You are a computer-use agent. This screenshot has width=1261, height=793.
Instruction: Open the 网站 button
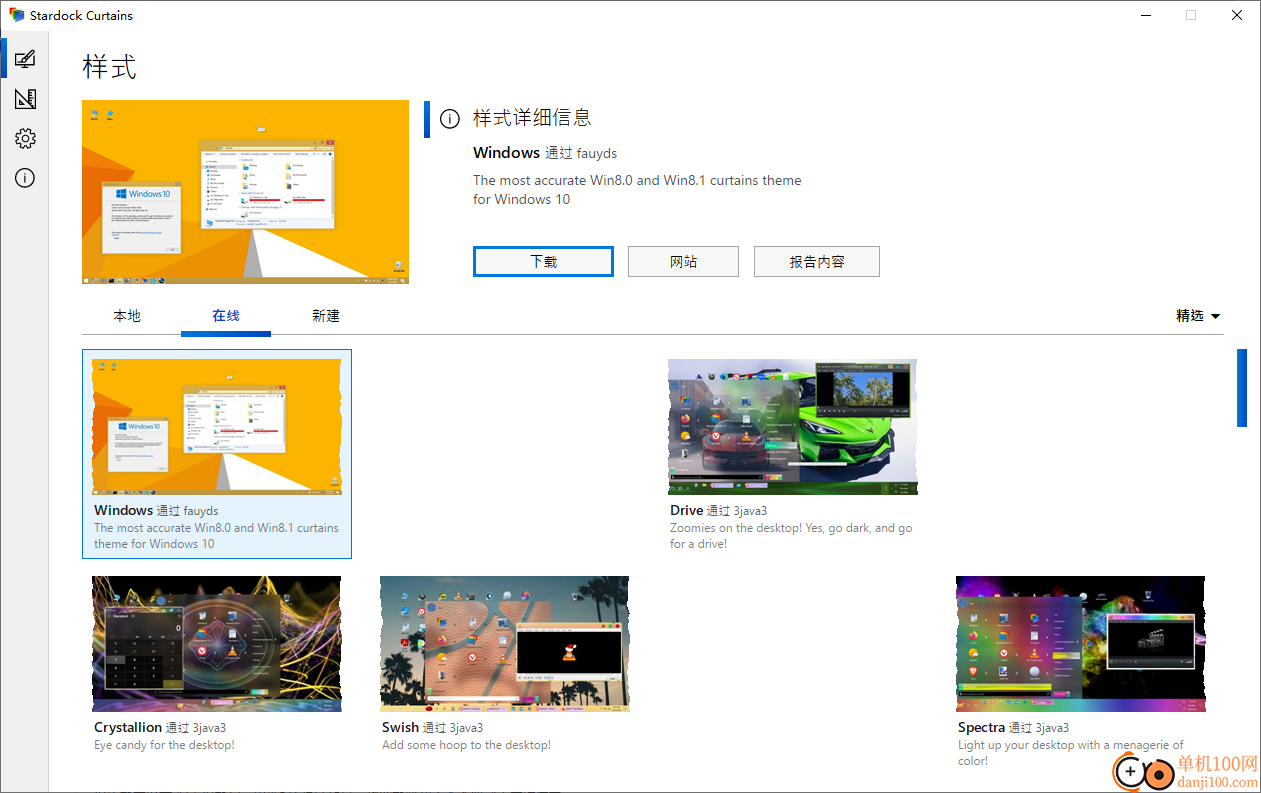[x=683, y=262]
